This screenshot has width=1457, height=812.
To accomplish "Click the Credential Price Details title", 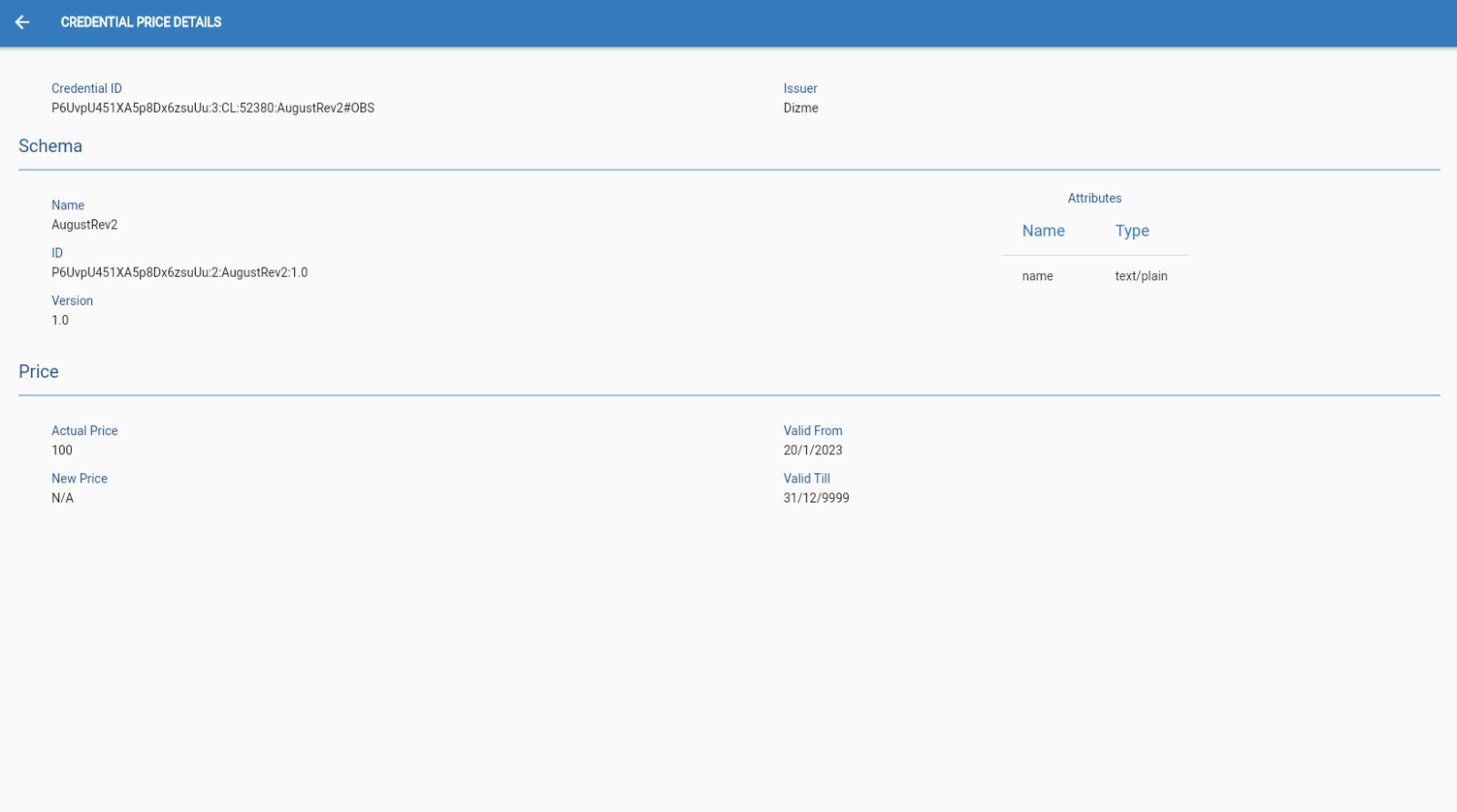I will coord(141,22).
